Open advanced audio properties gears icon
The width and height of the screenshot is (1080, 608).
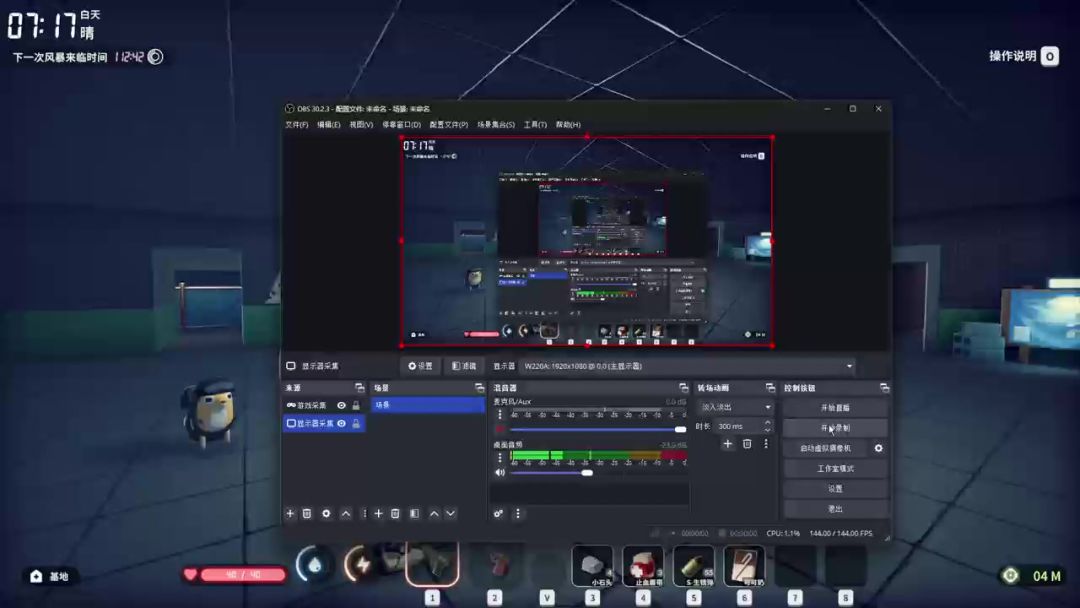pos(498,514)
